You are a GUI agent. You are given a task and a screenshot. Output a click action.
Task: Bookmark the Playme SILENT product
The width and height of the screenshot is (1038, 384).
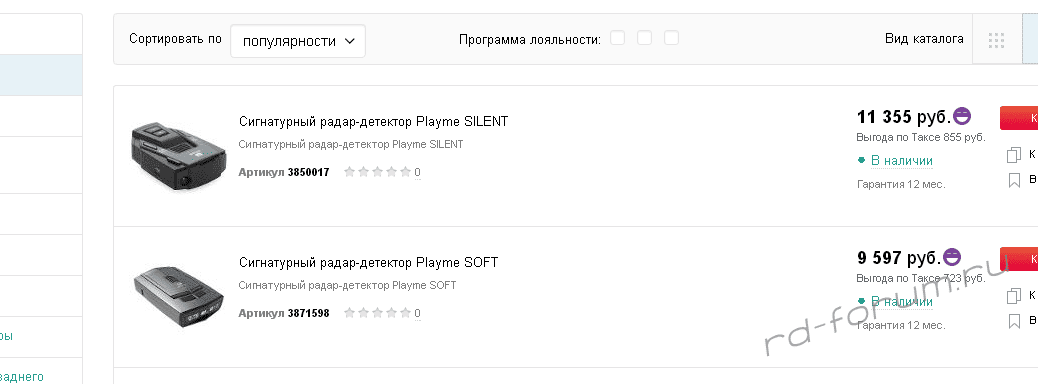1014,180
